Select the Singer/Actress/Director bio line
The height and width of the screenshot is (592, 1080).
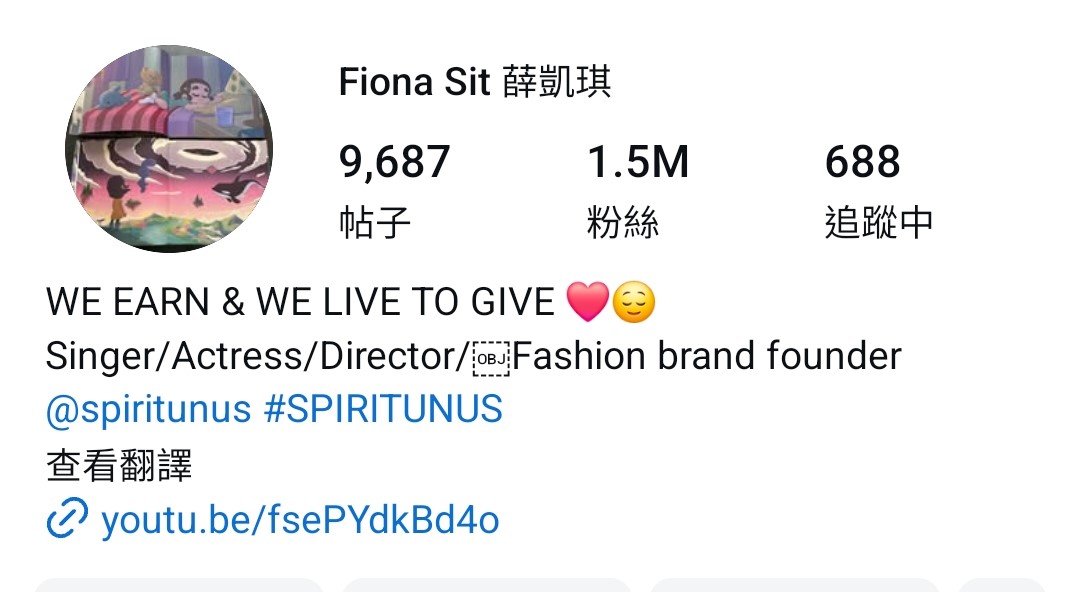point(473,356)
